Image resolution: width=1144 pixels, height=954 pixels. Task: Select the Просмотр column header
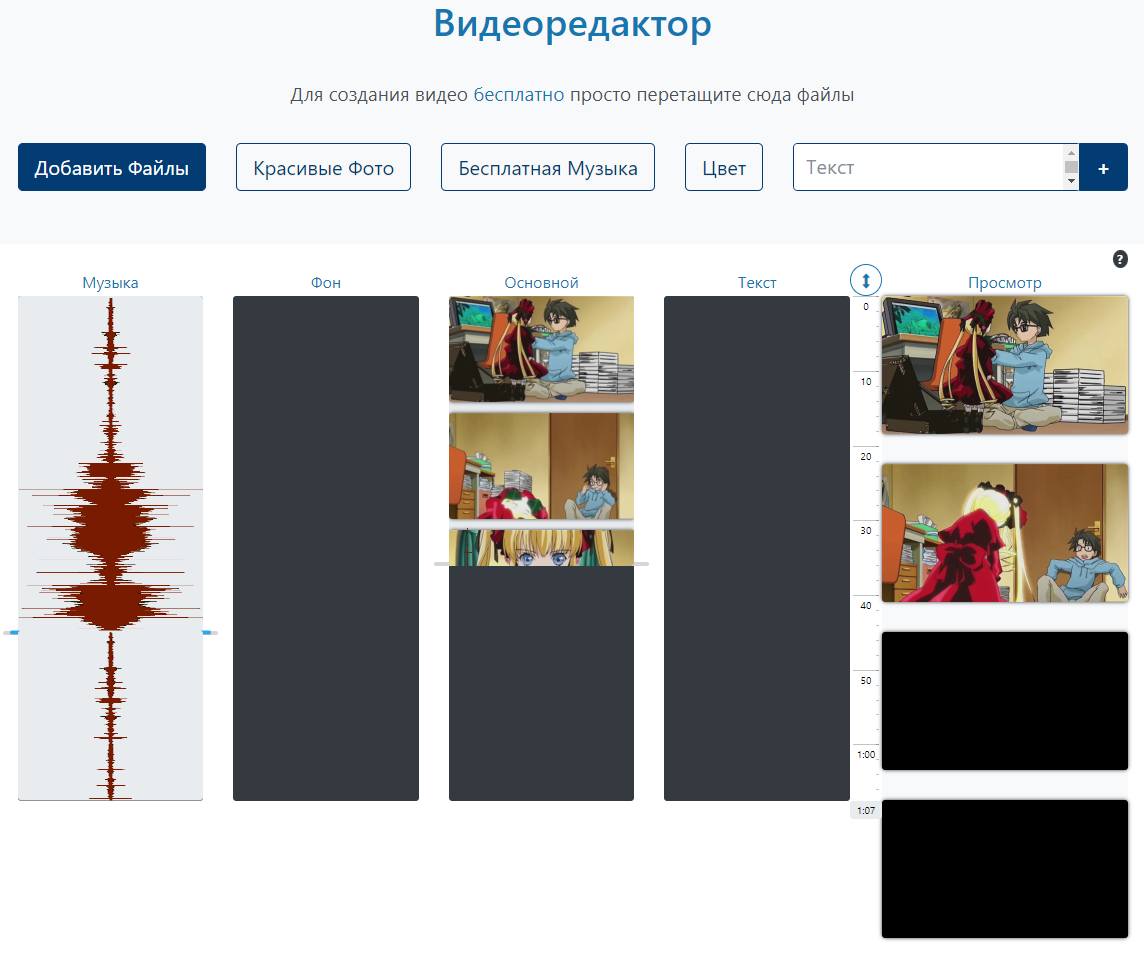tap(1005, 283)
